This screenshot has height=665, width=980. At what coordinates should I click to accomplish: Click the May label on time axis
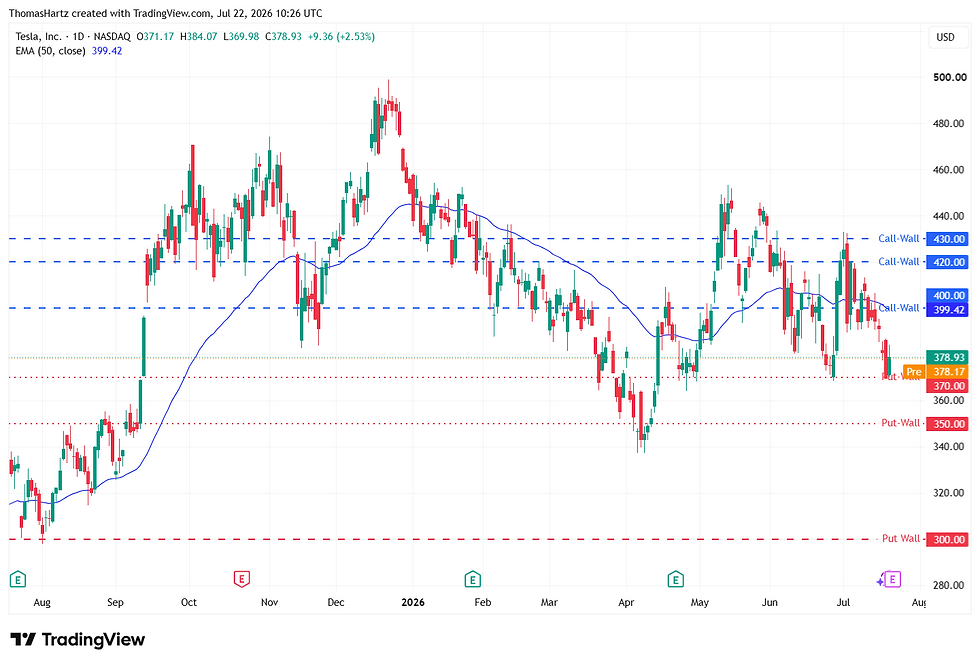[699, 602]
